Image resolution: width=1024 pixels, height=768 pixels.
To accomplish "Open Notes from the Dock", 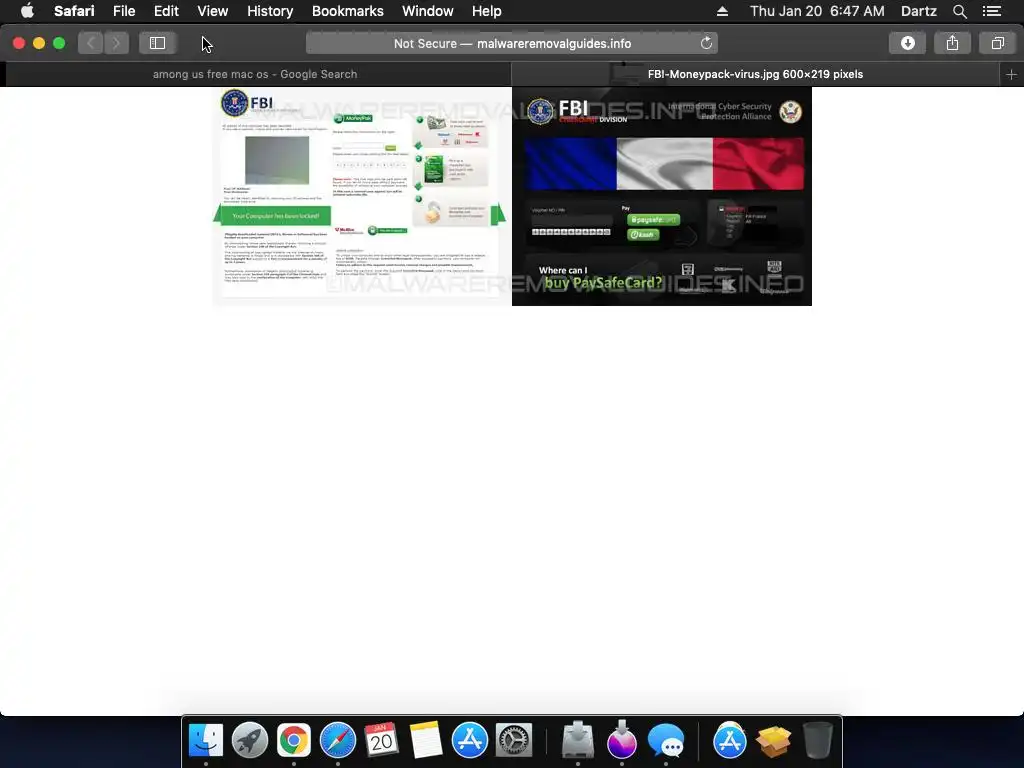I will point(426,741).
